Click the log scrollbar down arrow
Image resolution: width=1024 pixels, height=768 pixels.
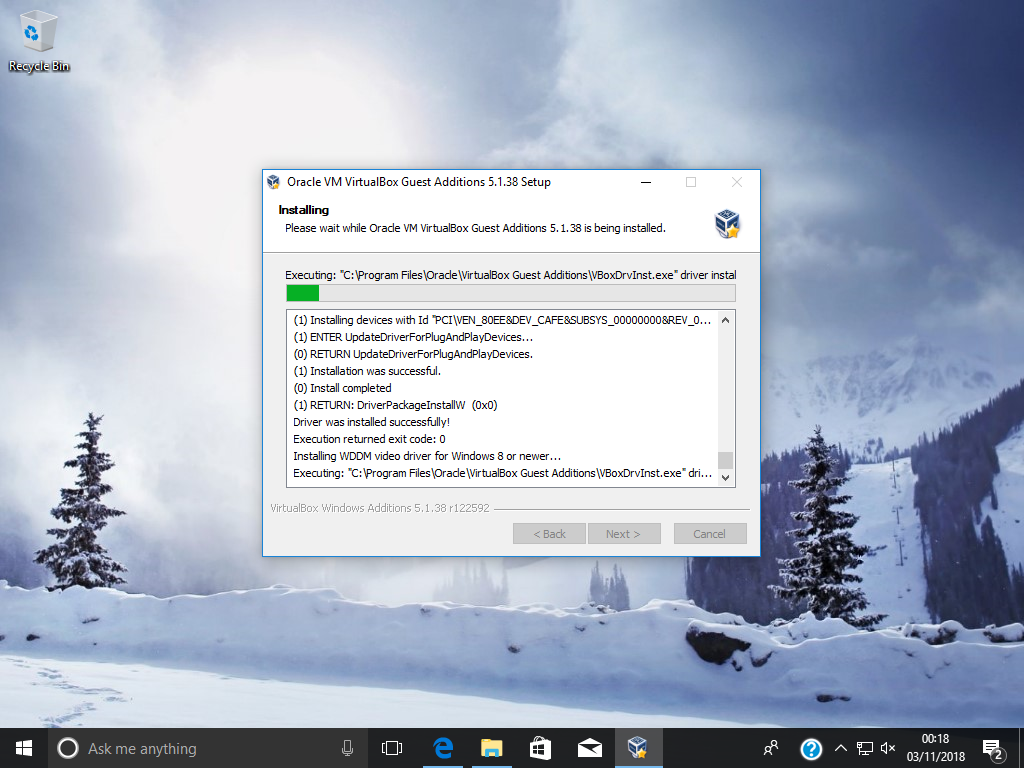pyautogui.click(x=726, y=478)
